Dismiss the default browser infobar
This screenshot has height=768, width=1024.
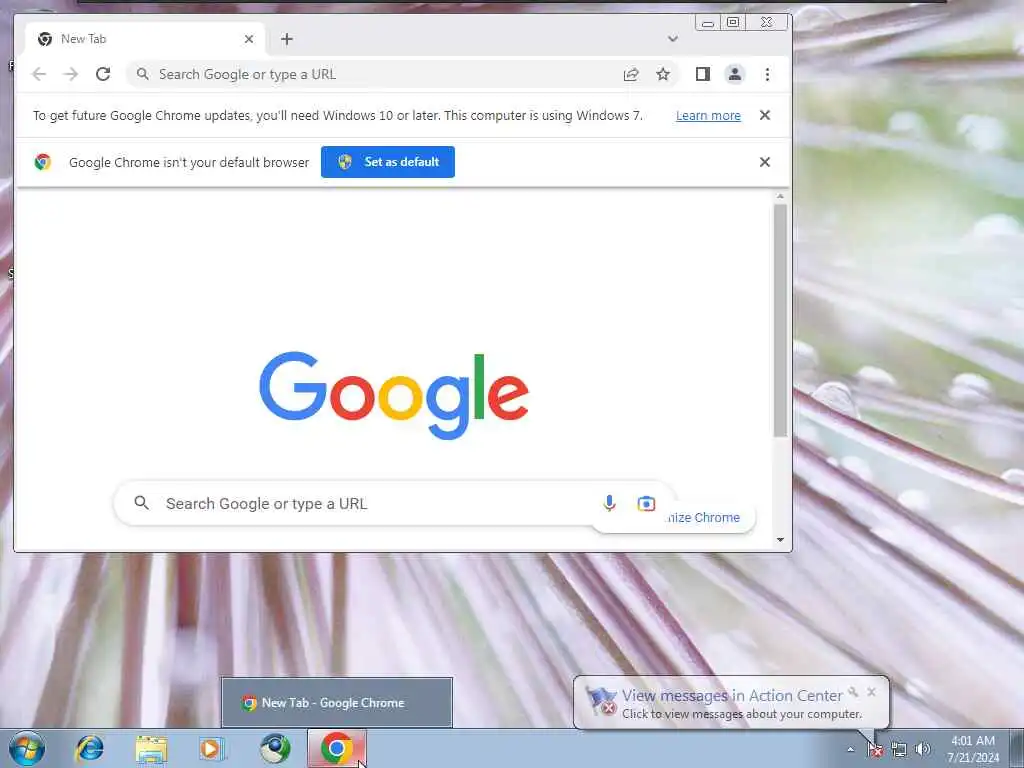pyautogui.click(x=765, y=162)
